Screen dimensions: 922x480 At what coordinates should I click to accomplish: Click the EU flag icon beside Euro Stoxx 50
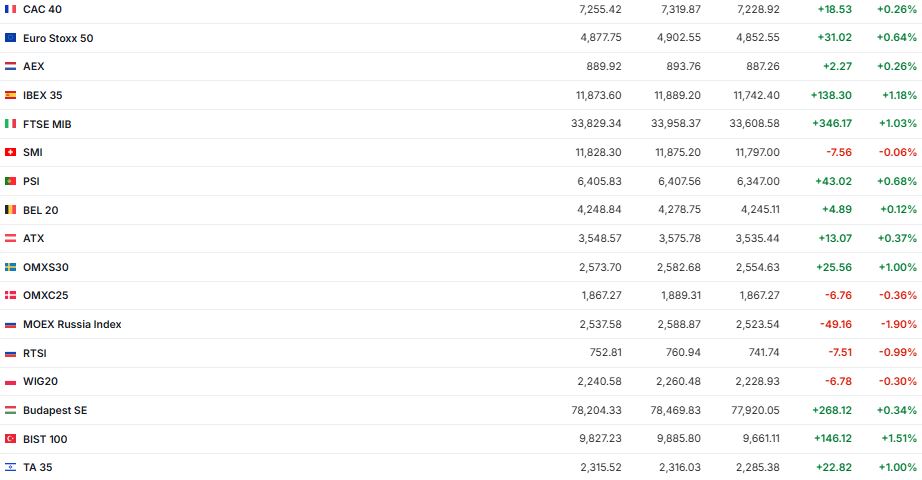coord(11,38)
